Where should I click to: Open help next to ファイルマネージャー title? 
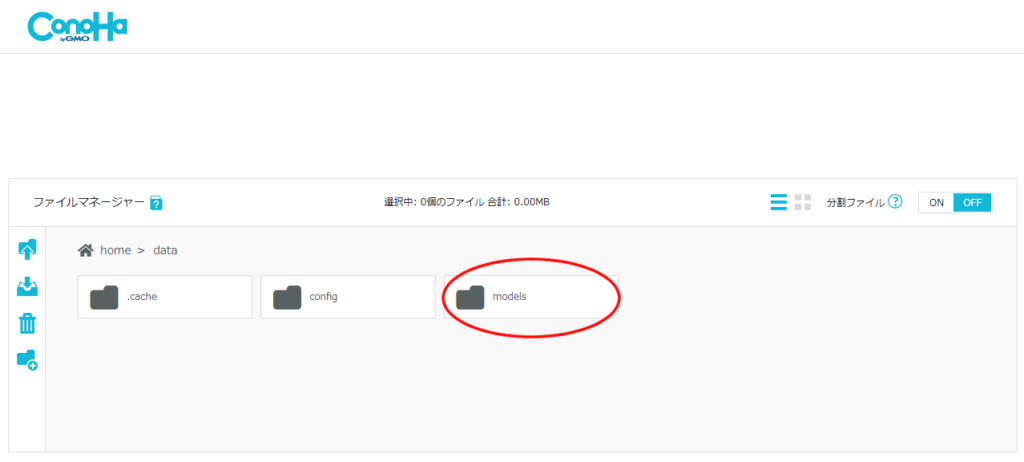pyautogui.click(x=156, y=203)
